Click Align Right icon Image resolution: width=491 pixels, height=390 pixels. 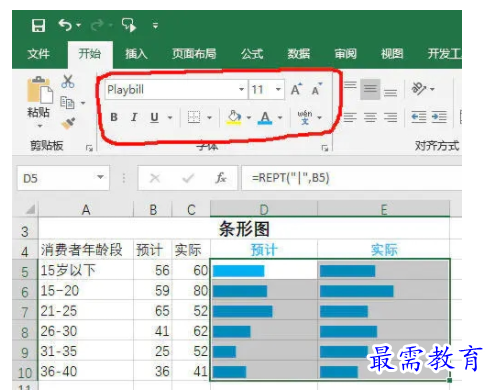tap(390, 117)
